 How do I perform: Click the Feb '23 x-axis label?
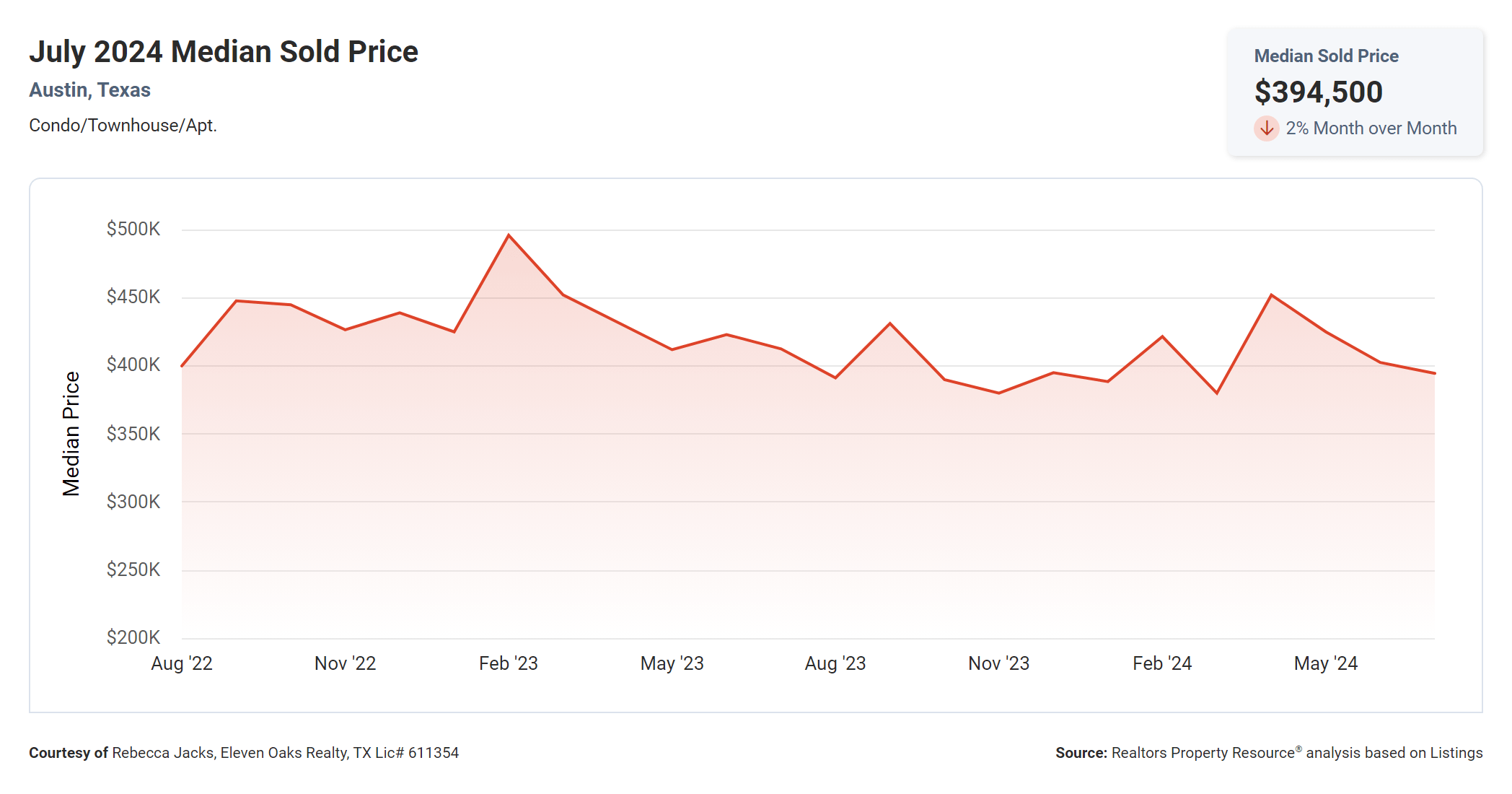click(x=509, y=663)
